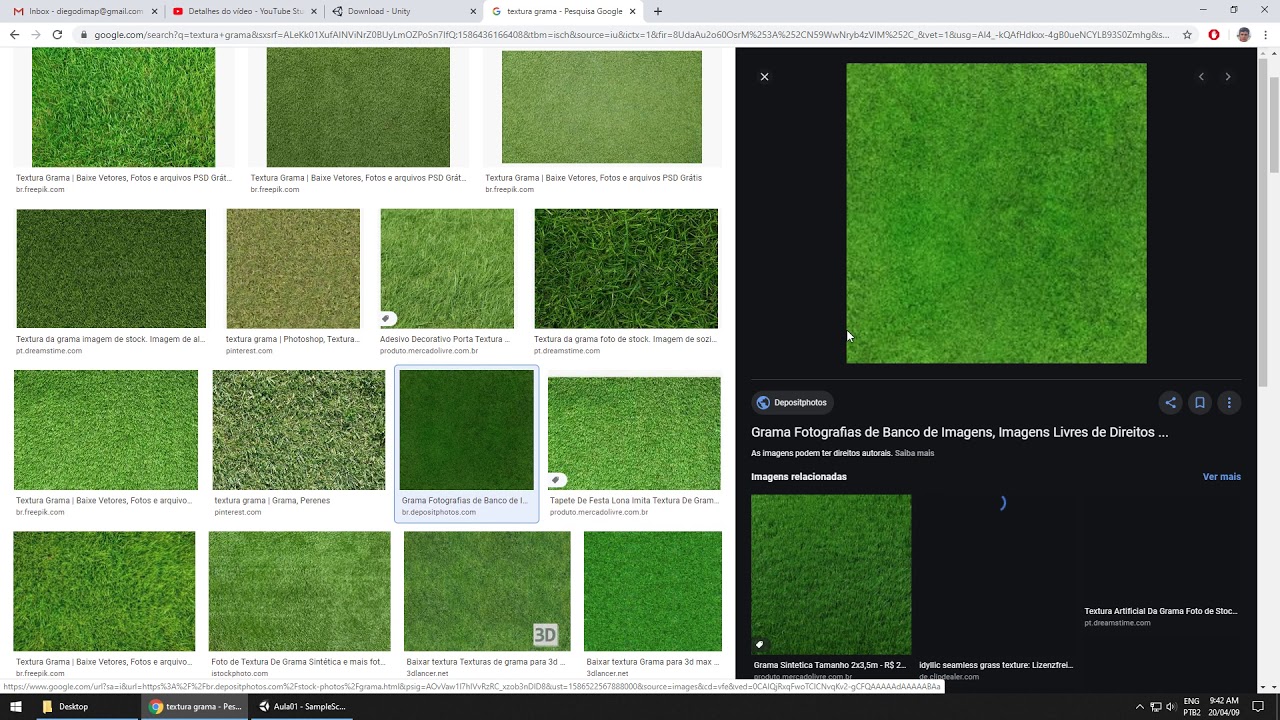Open the Chrome three-dot menu
The height and width of the screenshot is (720, 1280).
click(1266, 35)
